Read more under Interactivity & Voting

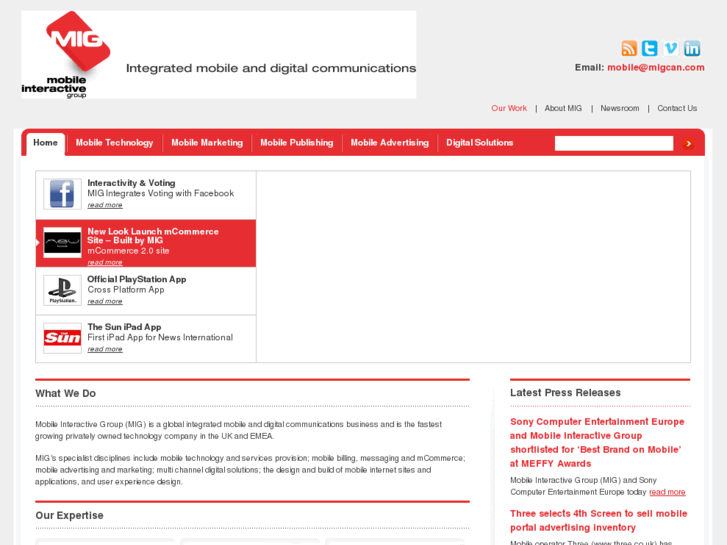click(x=105, y=205)
